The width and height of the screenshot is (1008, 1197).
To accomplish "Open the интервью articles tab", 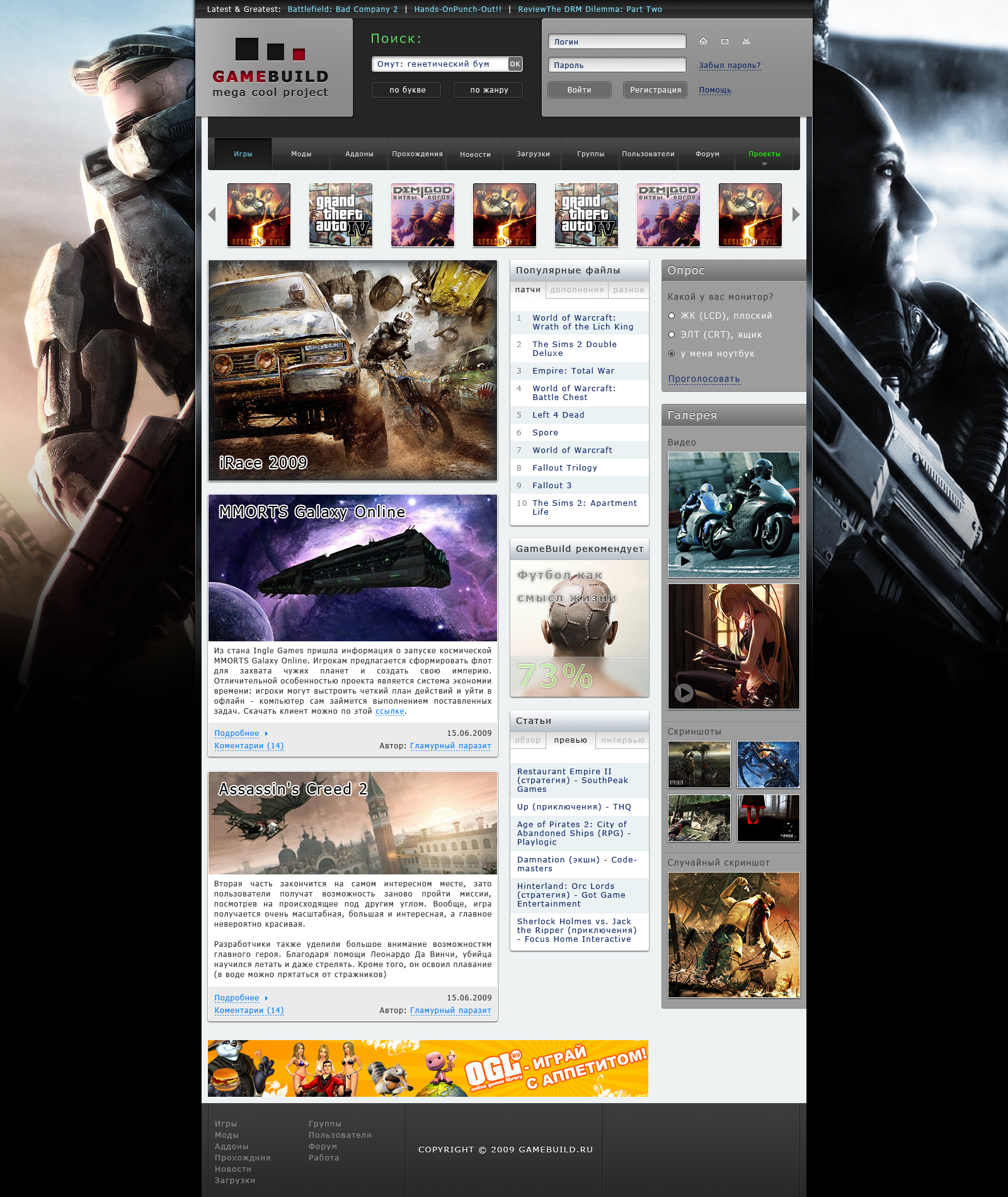I will (622, 740).
